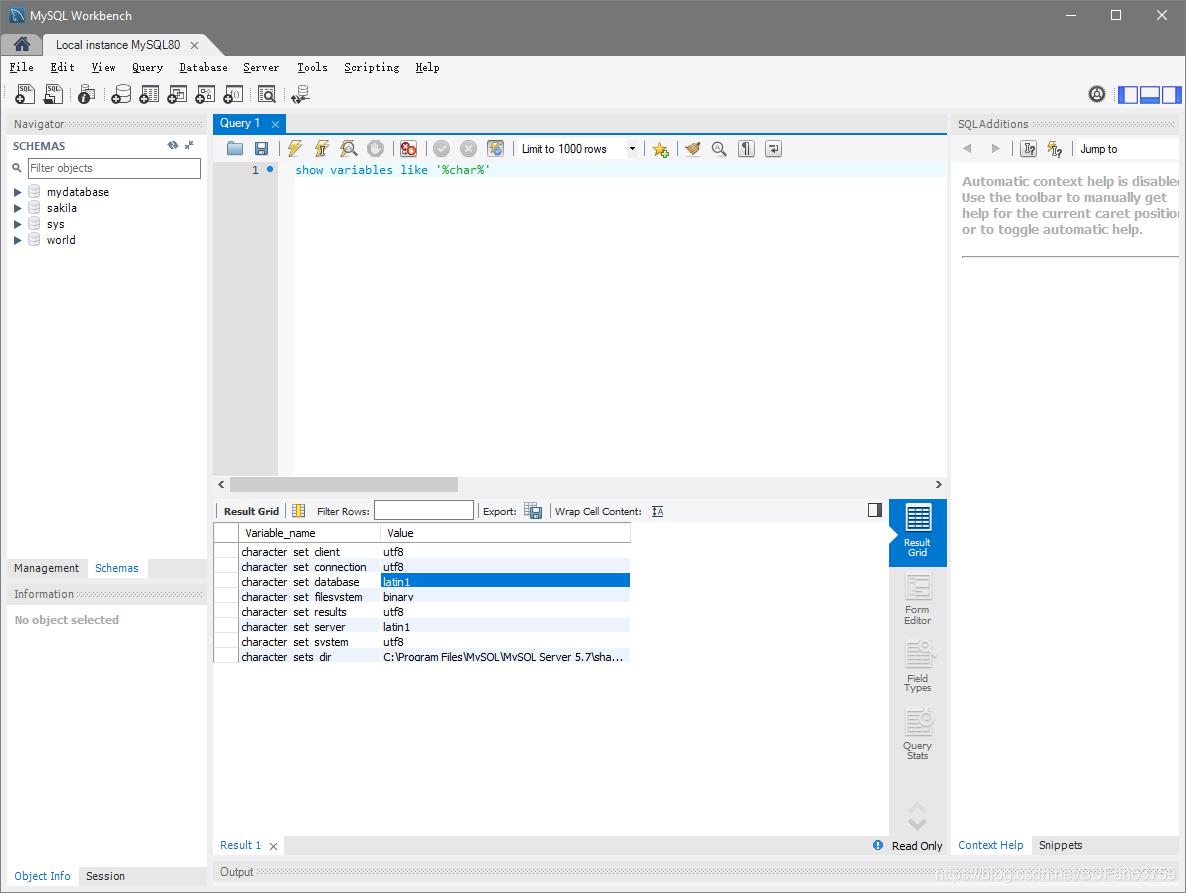Export recordset to external file icon
Image resolution: width=1186 pixels, height=893 pixels.
(x=533, y=511)
